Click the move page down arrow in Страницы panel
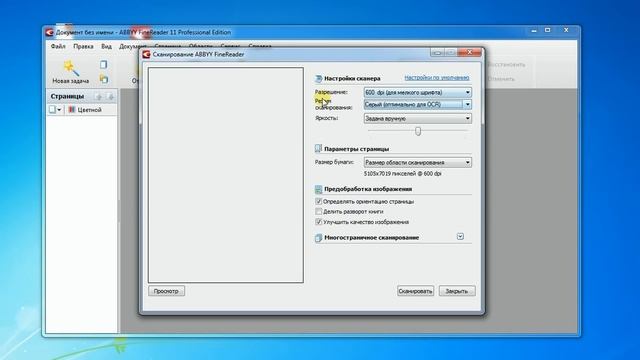 (110, 96)
